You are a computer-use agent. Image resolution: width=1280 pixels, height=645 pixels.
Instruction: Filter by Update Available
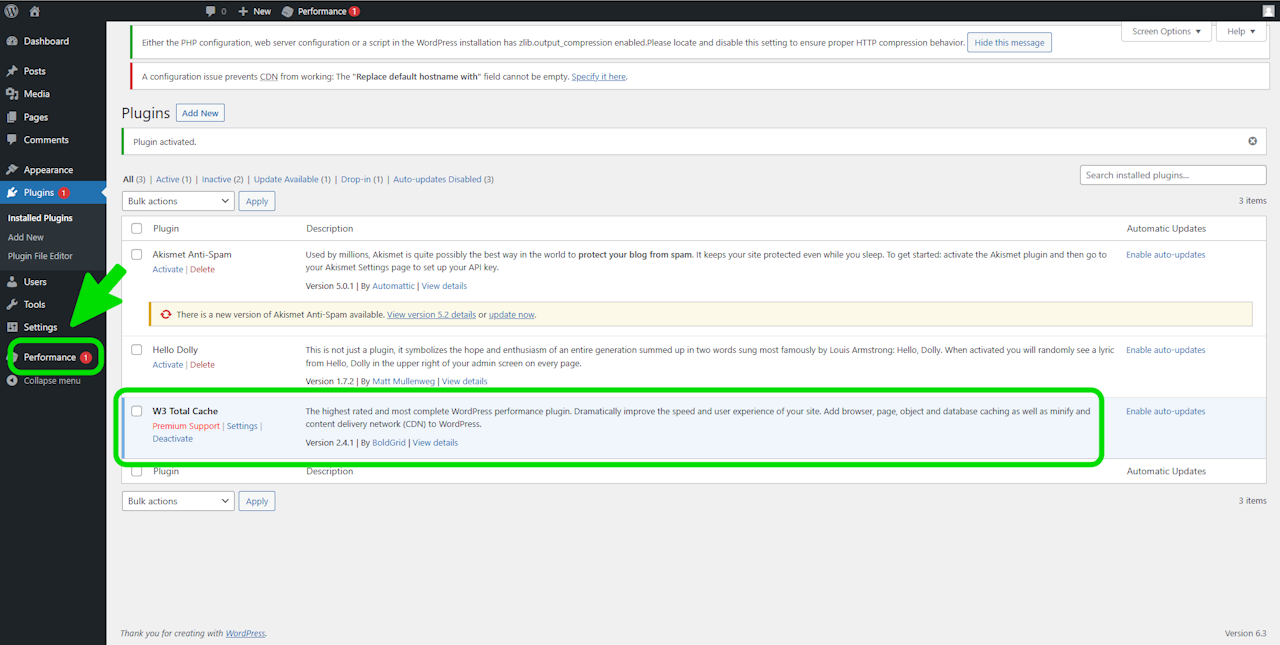pos(292,179)
